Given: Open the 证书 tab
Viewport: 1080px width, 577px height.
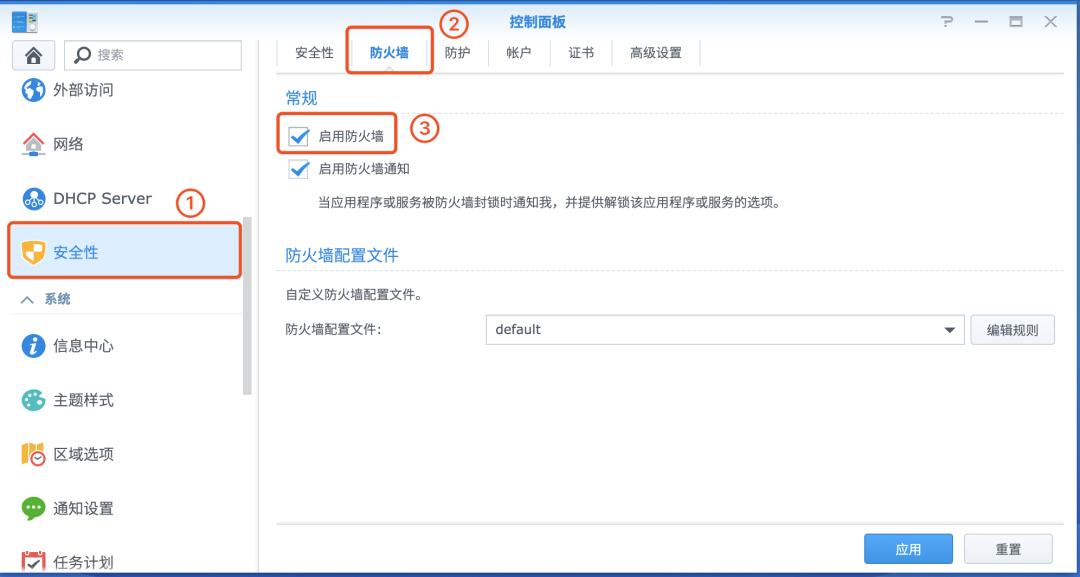Looking at the screenshot, I should (x=581, y=53).
